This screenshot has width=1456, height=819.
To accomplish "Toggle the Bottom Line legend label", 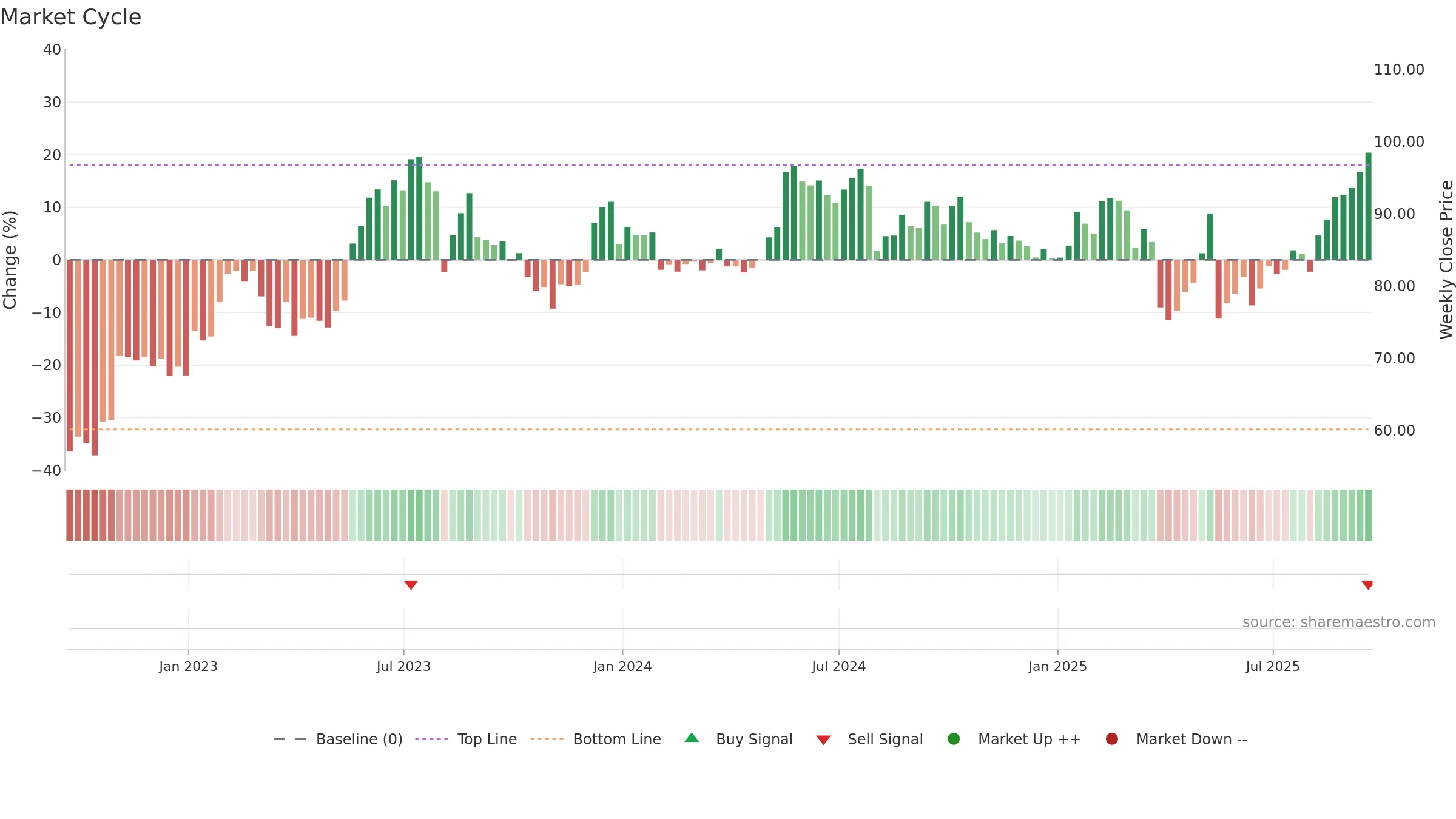I will point(617,739).
